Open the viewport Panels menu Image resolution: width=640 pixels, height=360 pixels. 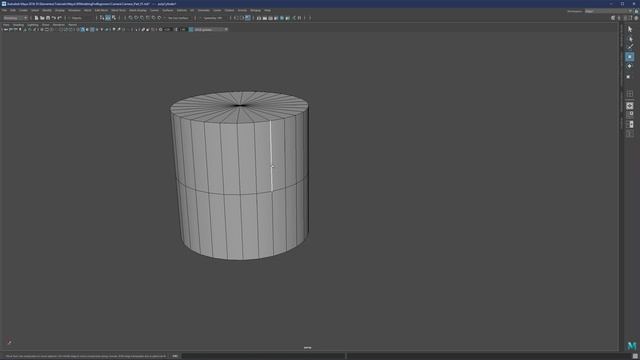click(72, 25)
